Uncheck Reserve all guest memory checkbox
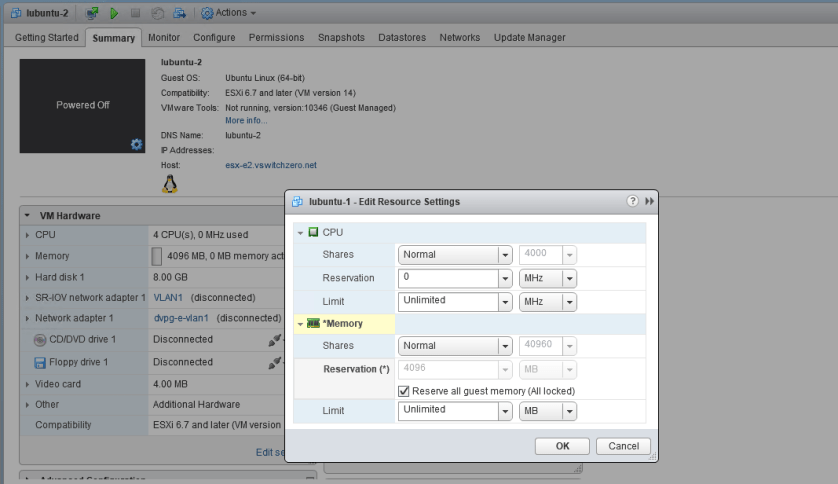This screenshot has width=838, height=484. (404, 391)
